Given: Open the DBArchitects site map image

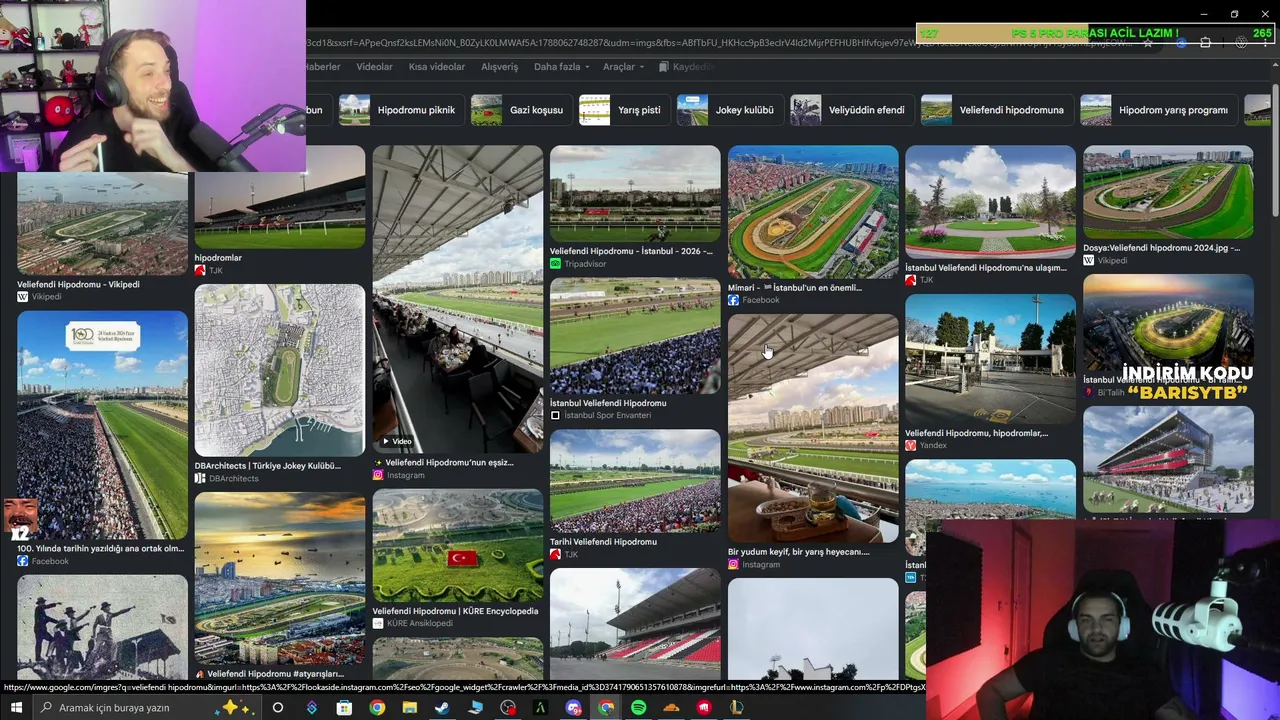Looking at the screenshot, I should point(280,370).
